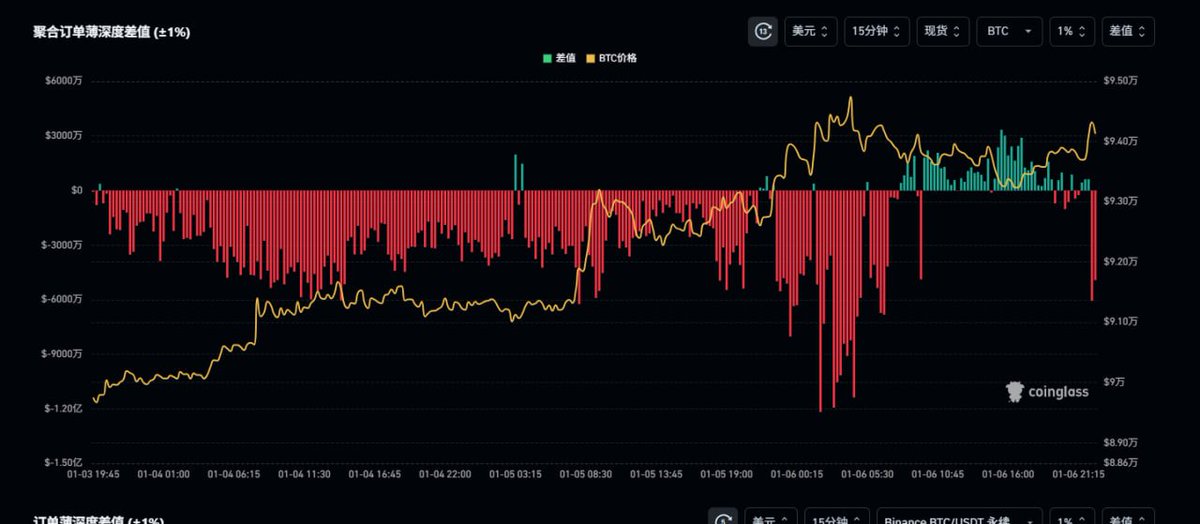Click the auto-refresh countdown timer icon
Screen dimensions: 1200x524
[x=763, y=32]
